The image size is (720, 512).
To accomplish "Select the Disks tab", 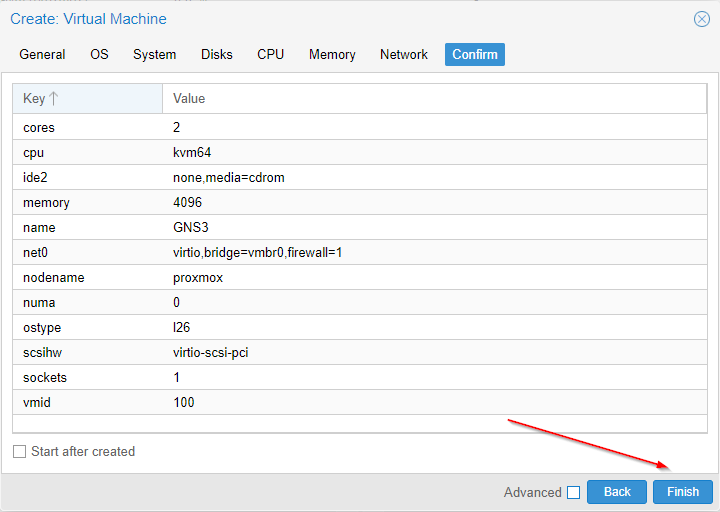I will pyautogui.click(x=216, y=55).
